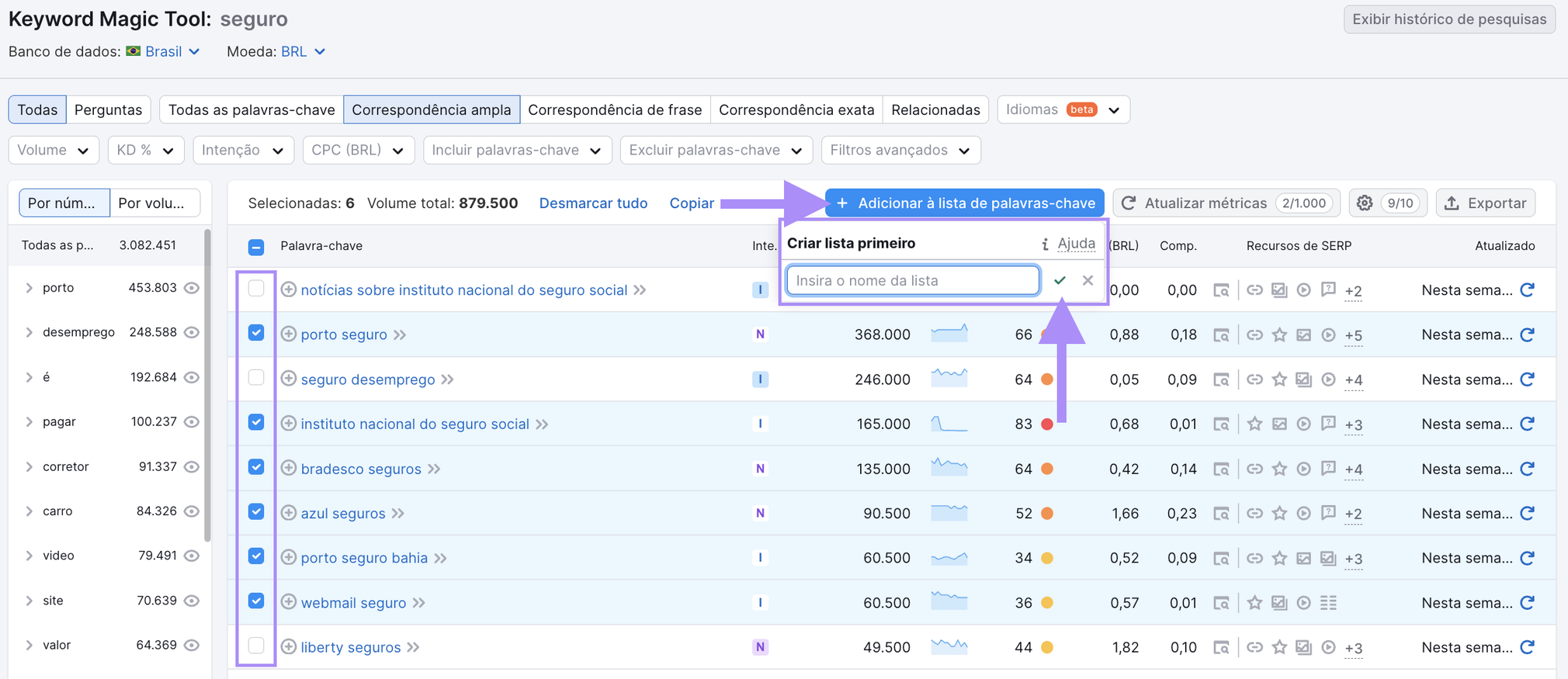Image resolution: width=1568 pixels, height=679 pixels.
Task: Click Atualizar métricas button
Action: [x=1227, y=203]
